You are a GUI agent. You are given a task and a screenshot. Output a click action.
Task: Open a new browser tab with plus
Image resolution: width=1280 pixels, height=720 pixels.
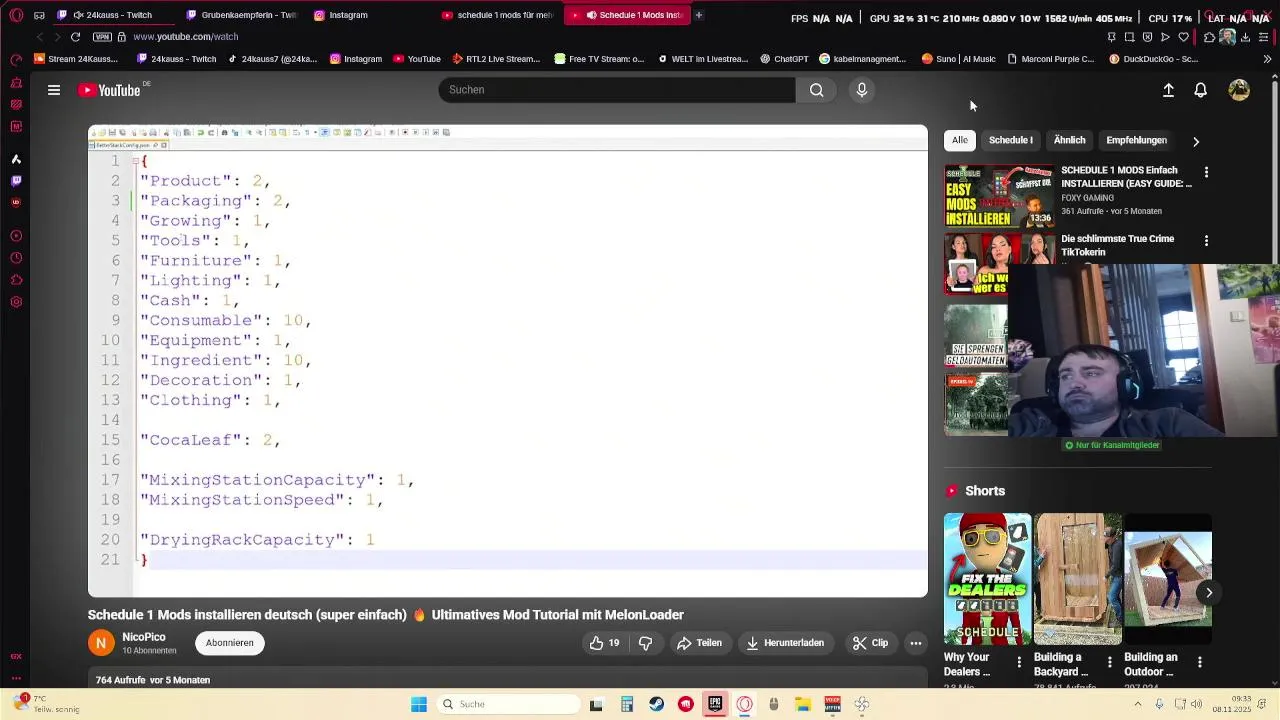(x=698, y=15)
